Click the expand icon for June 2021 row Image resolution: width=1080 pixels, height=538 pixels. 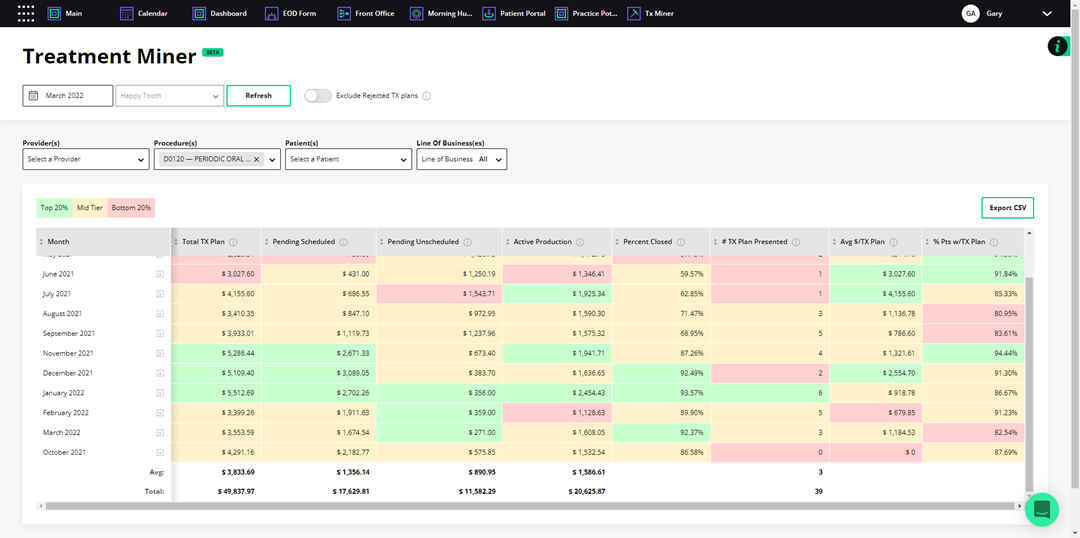[x=160, y=274]
